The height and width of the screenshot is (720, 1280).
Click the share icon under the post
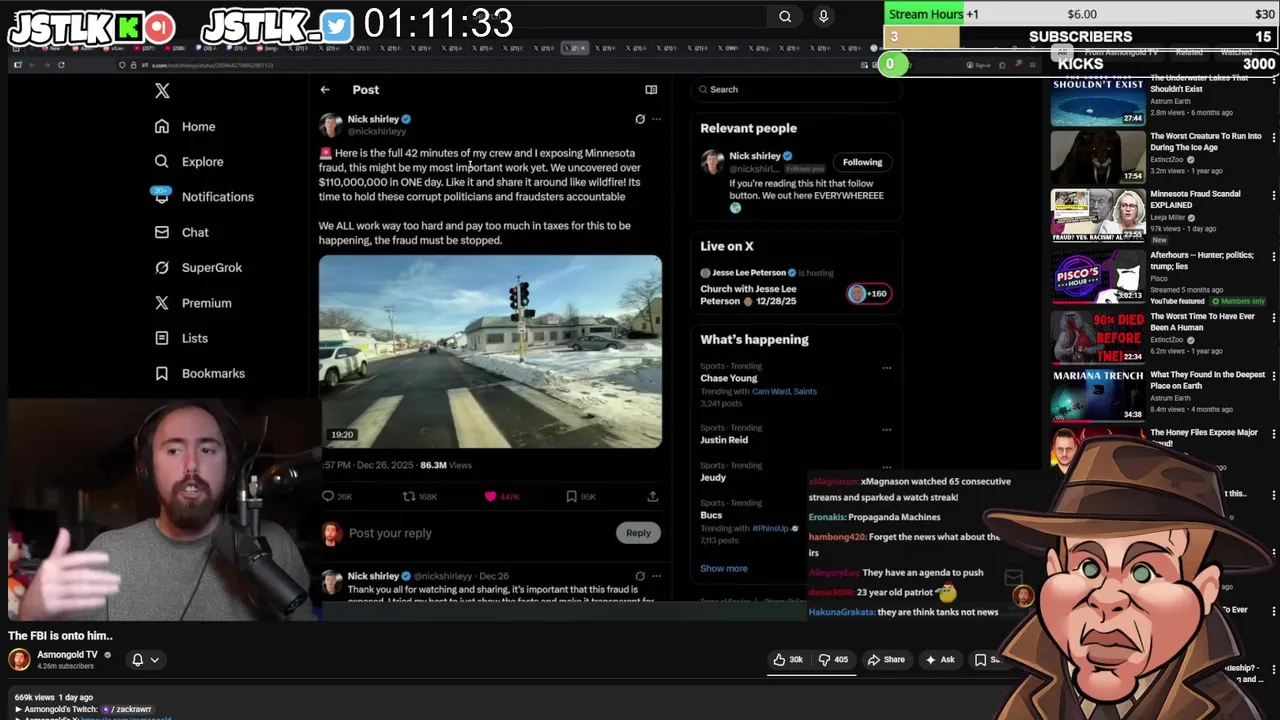pos(653,496)
